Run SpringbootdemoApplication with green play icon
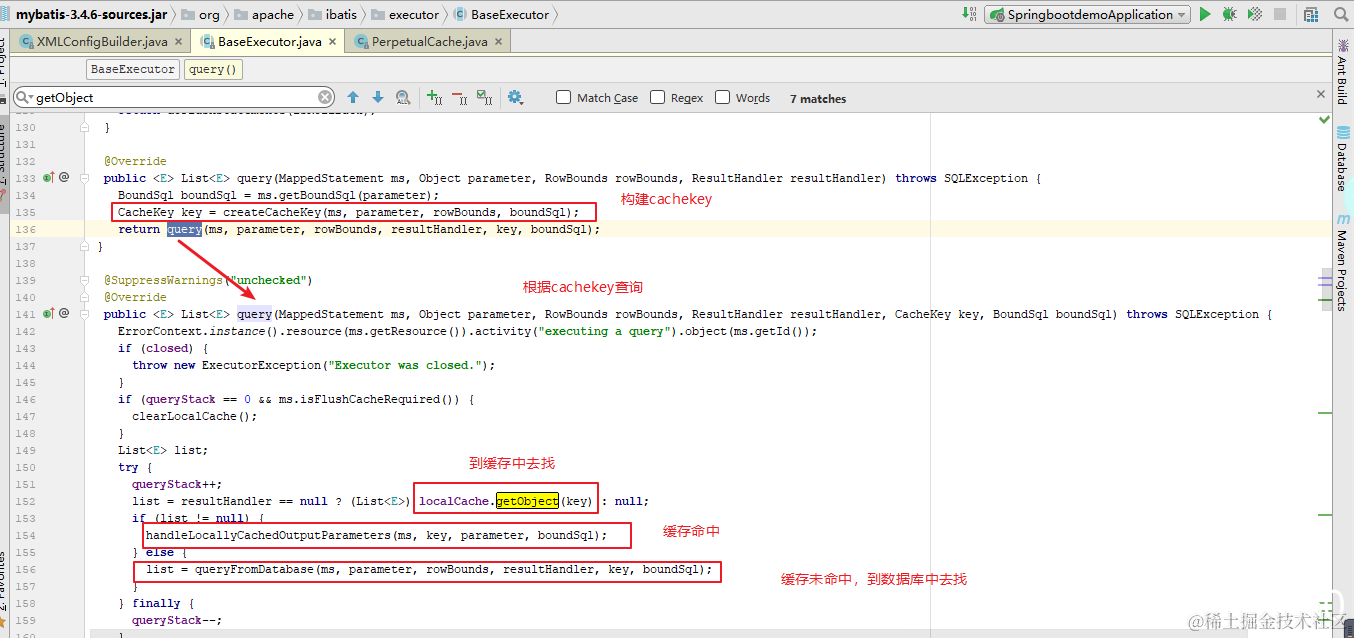 click(x=1205, y=14)
